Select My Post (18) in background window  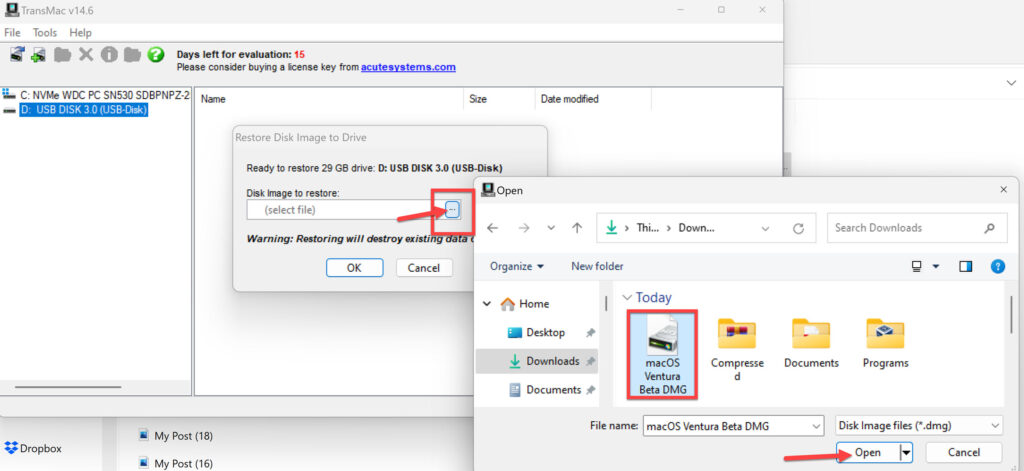point(176,436)
